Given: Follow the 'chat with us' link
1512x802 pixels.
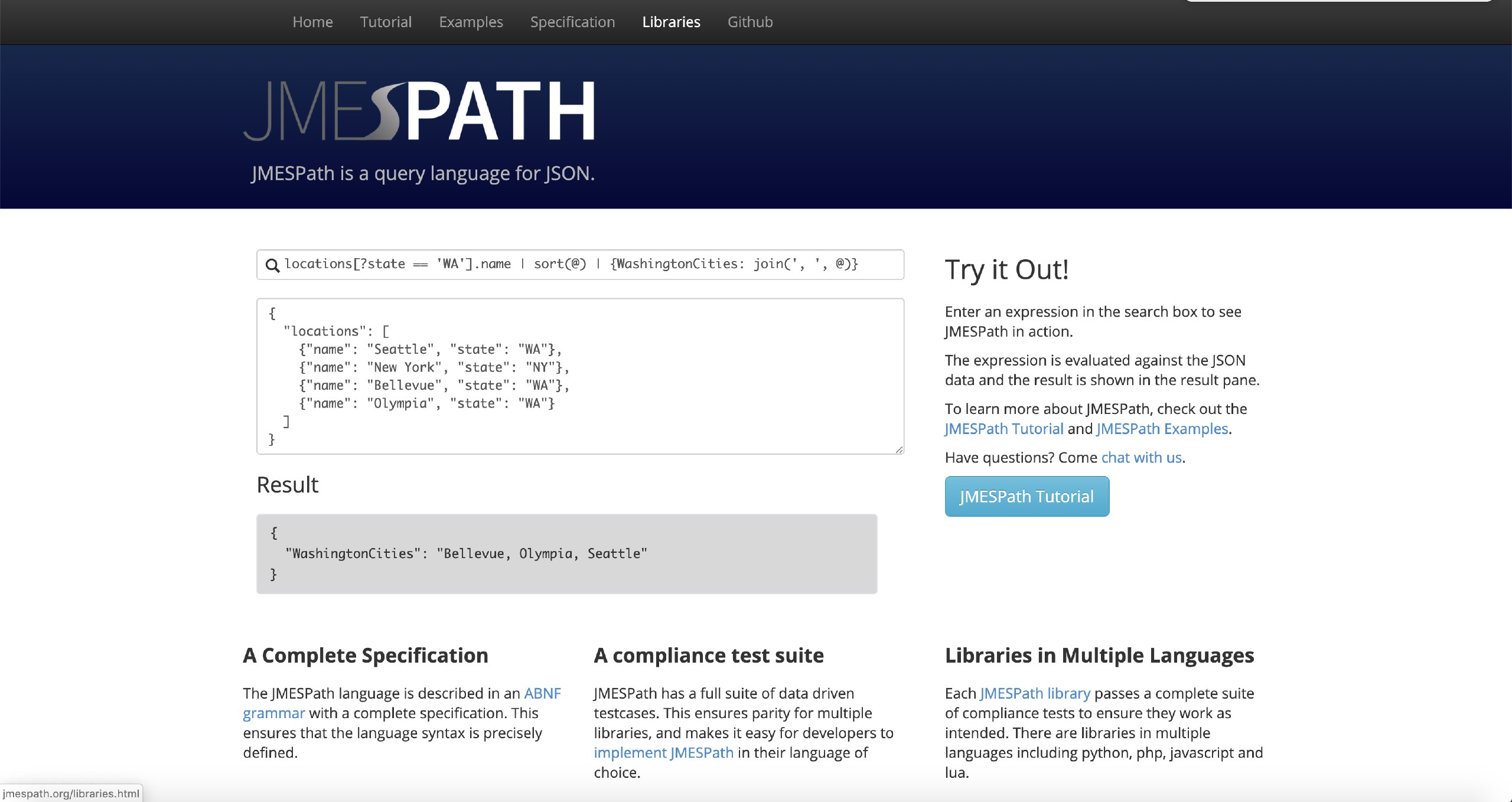Looking at the screenshot, I should 1141,457.
